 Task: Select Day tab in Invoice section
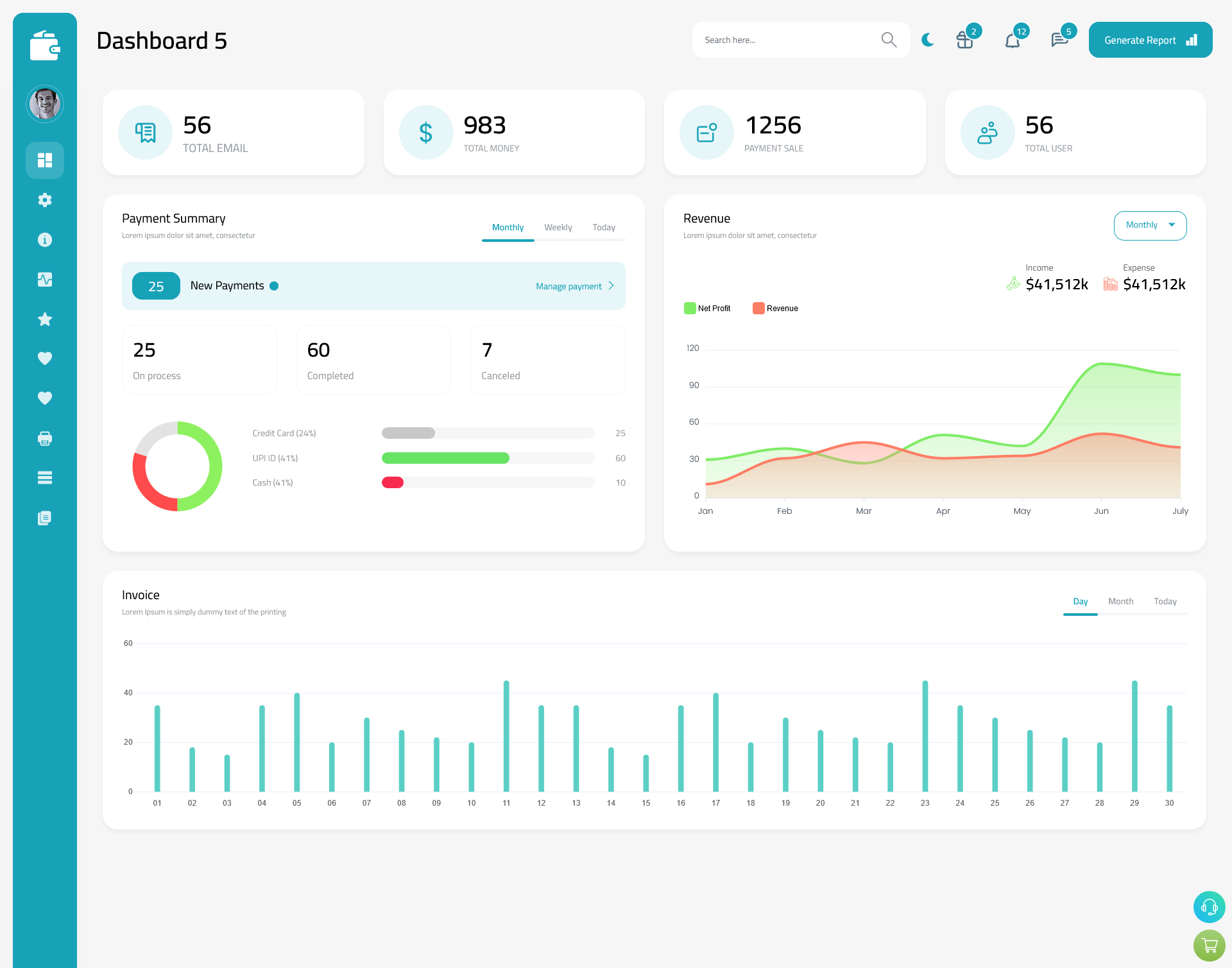1079,601
